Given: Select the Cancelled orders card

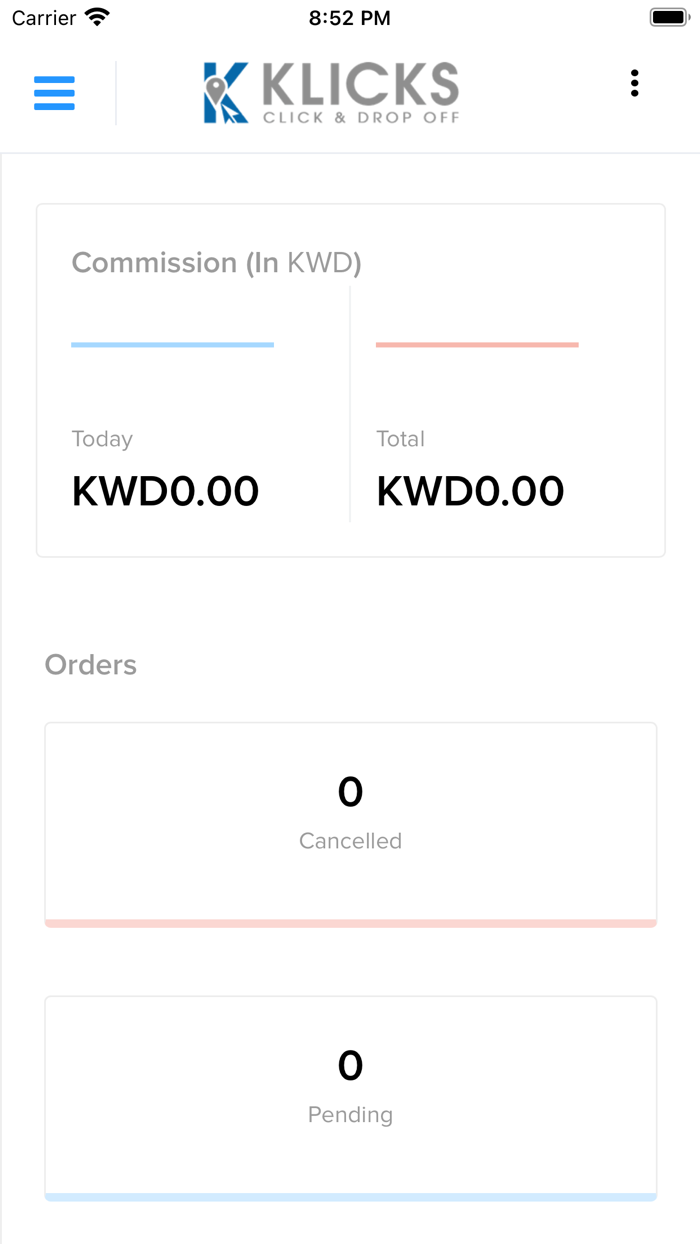Looking at the screenshot, I should pos(350,822).
